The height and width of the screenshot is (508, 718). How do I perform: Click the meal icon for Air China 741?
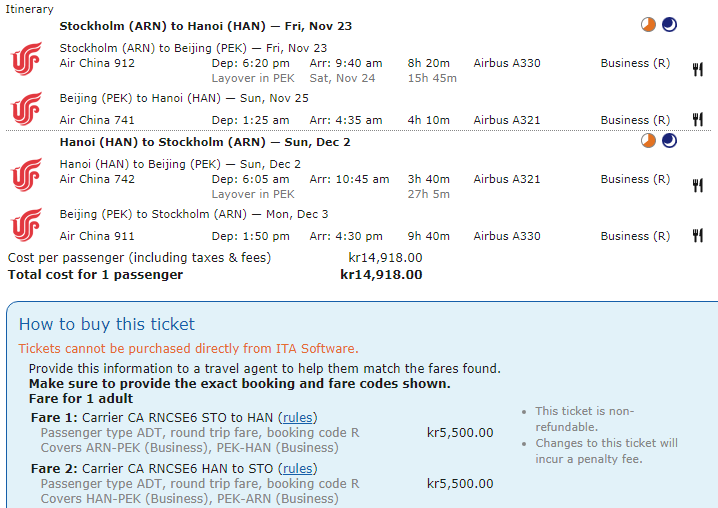(x=697, y=120)
